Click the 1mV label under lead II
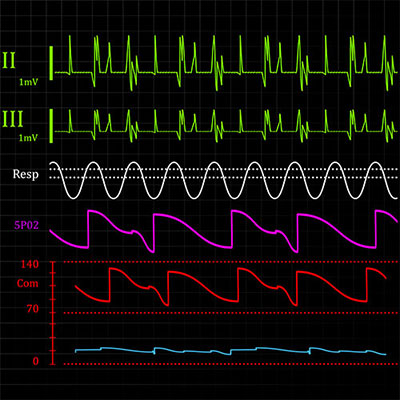This screenshot has height=400, width=400. tap(28, 82)
